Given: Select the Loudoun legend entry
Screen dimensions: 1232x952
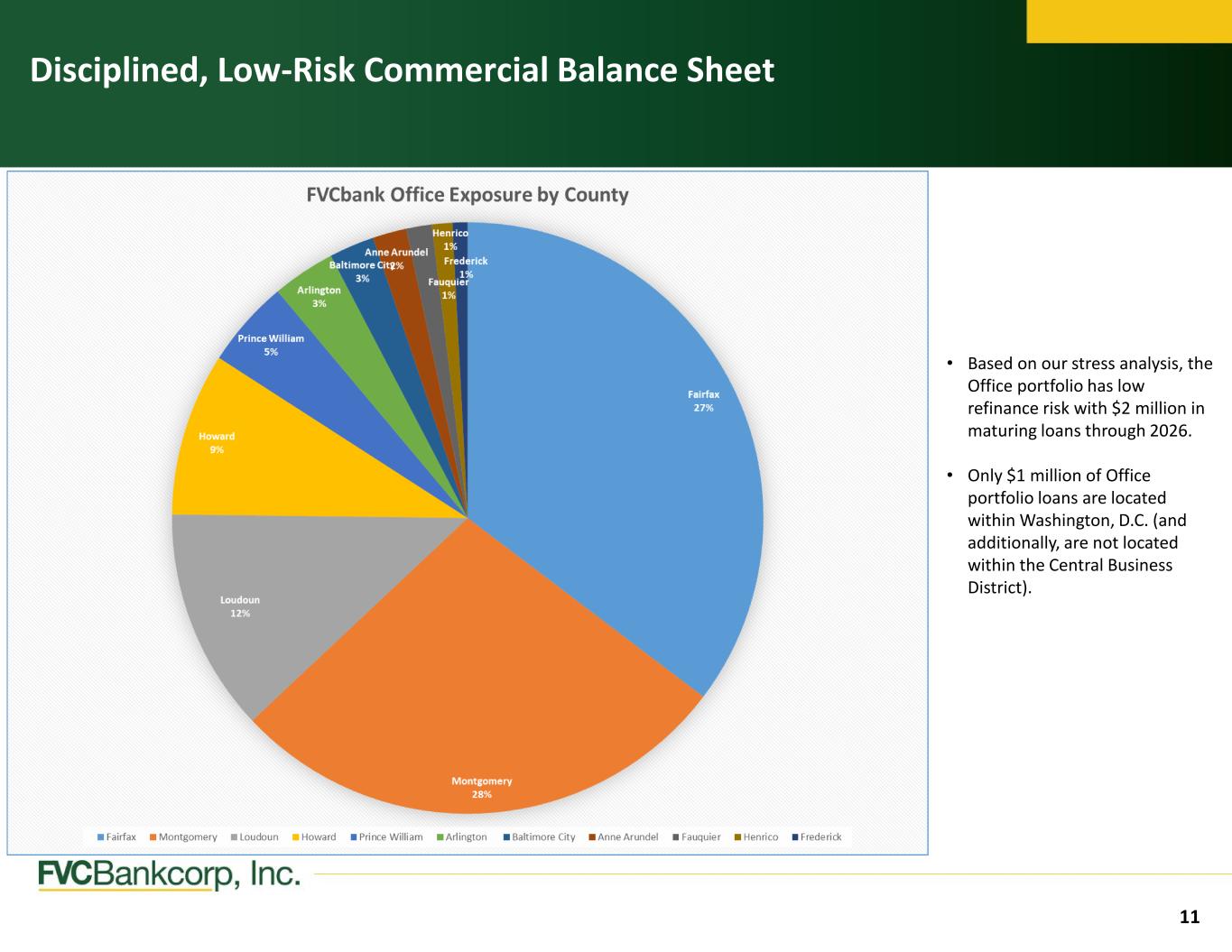Looking at the screenshot, I should click(255, 837).
